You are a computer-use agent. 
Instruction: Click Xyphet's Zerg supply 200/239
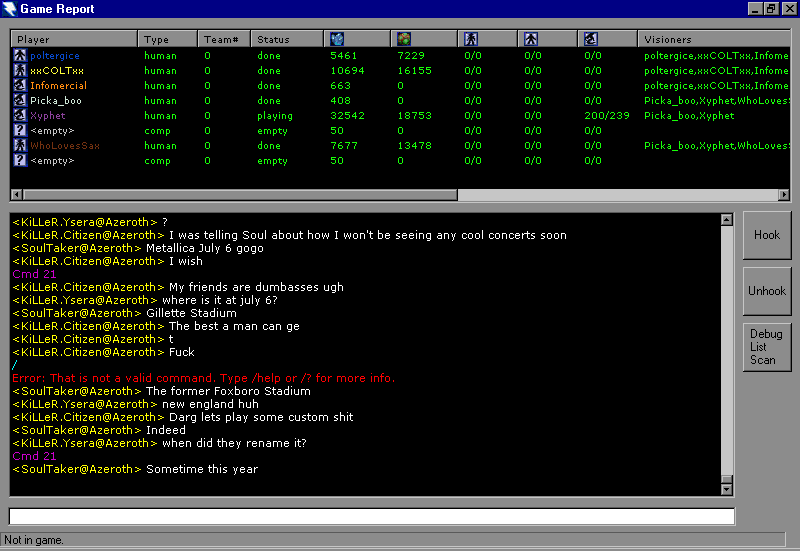click(607, 115)
